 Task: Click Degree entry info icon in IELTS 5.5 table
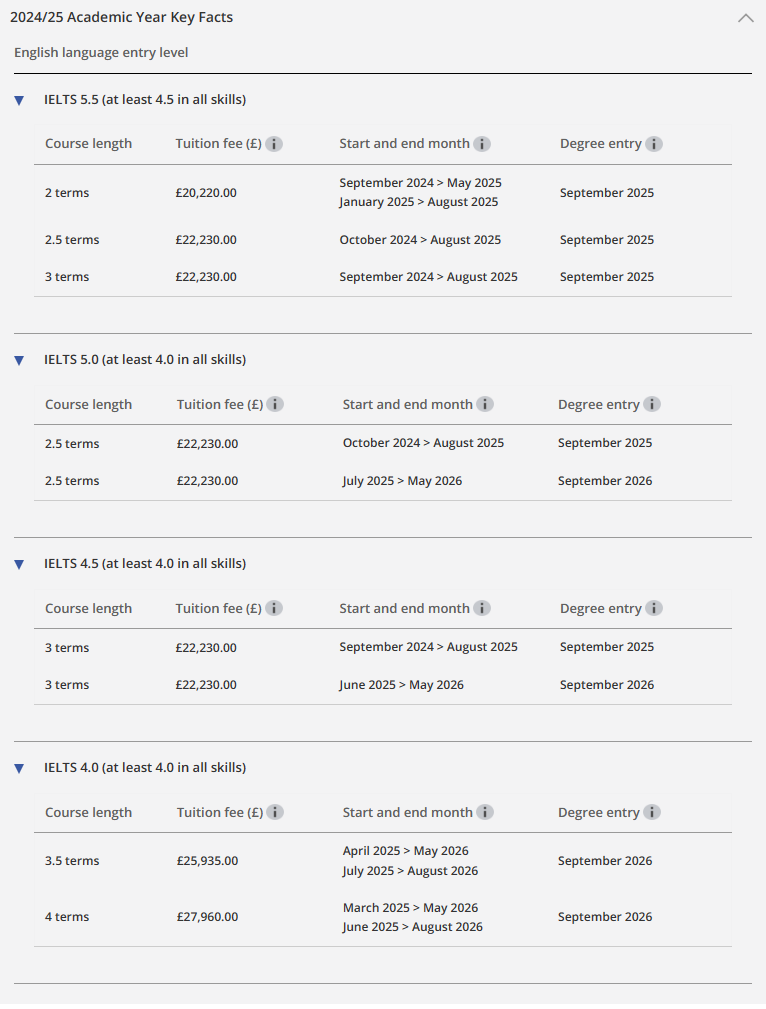(654, 144)
